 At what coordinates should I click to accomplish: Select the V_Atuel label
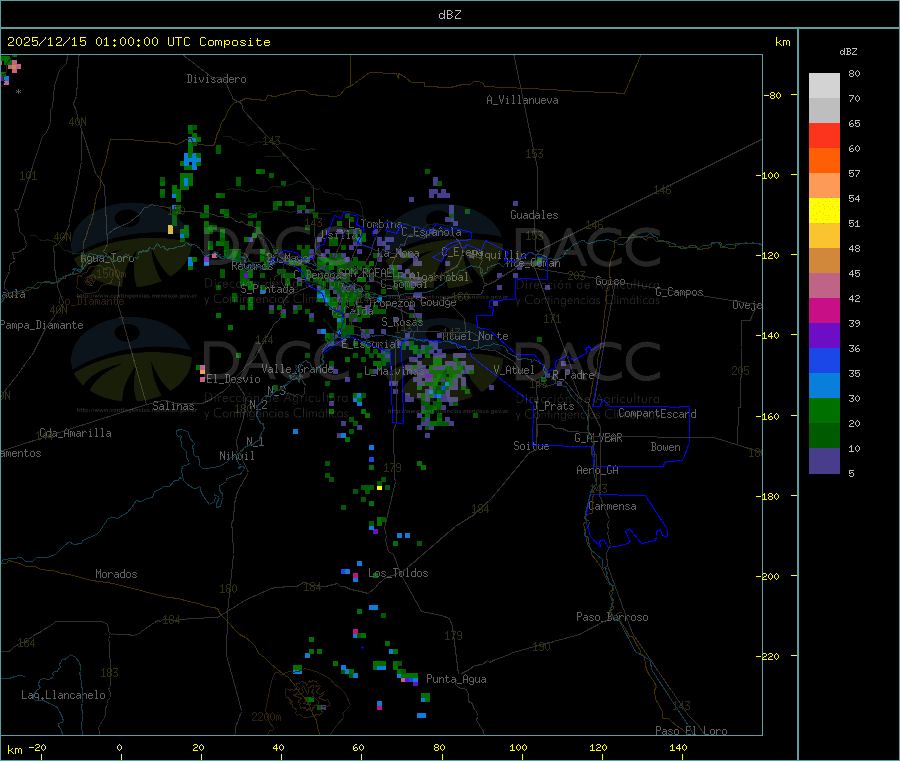coord(514,370)
